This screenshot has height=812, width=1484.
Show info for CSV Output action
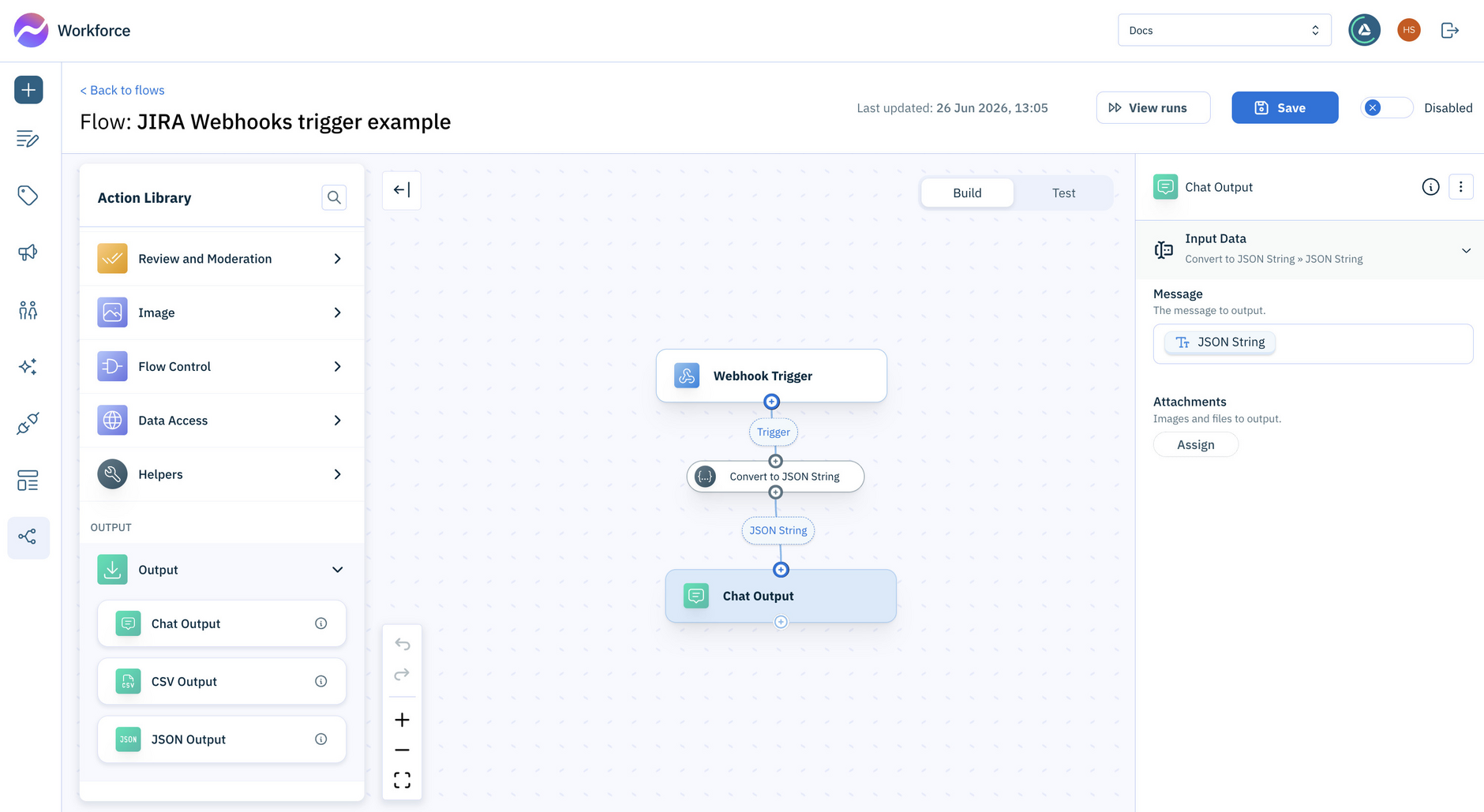click(321, 681)
